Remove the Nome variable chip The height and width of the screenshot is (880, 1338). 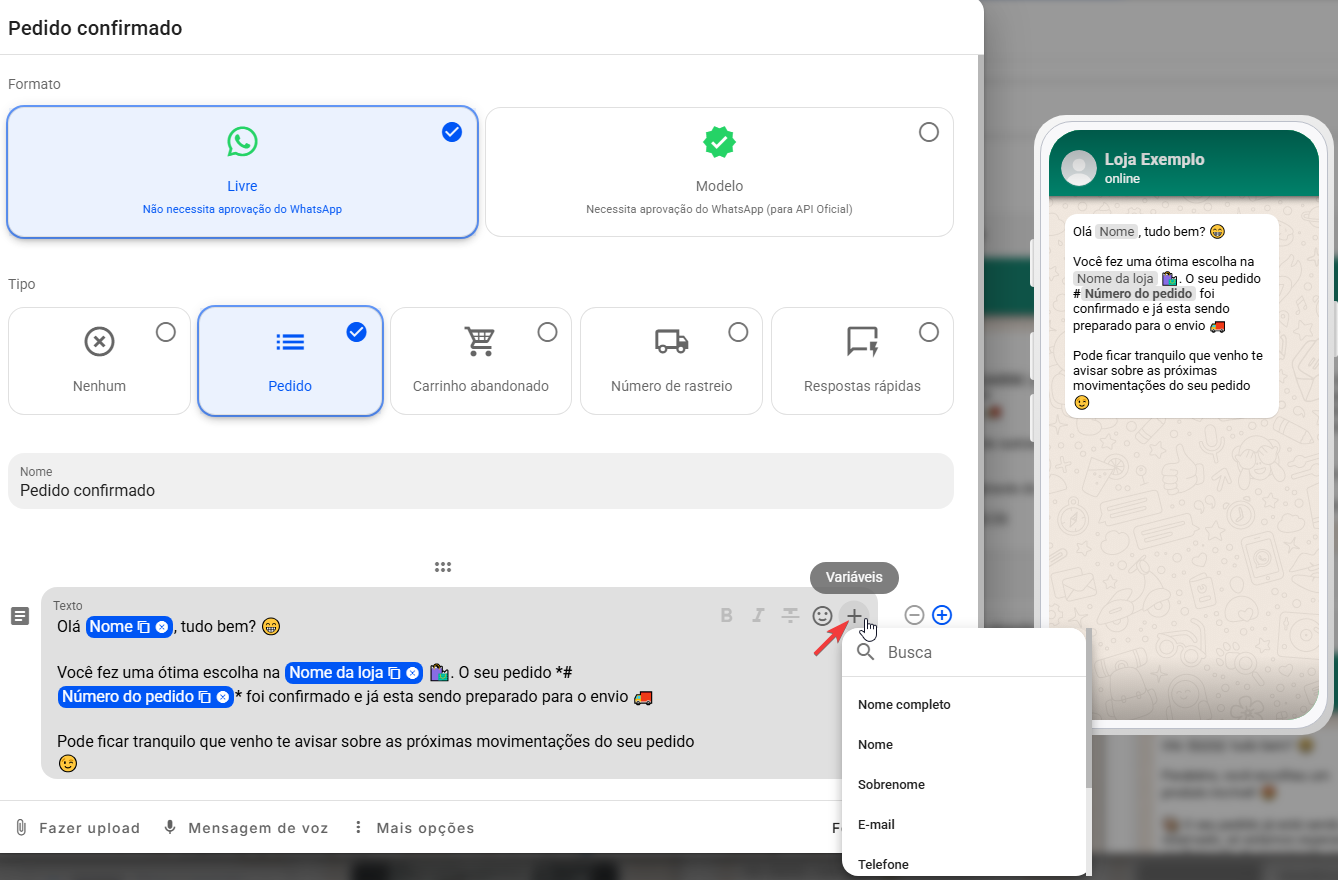click(x=161, y=627)
